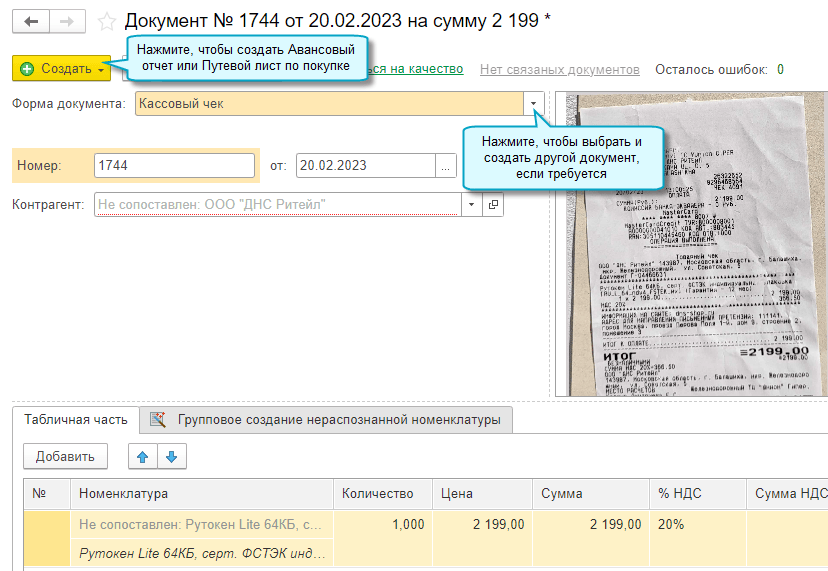The image size is (828, 571).
Task: Click the Нет связанных документов link
Action: 559,69
